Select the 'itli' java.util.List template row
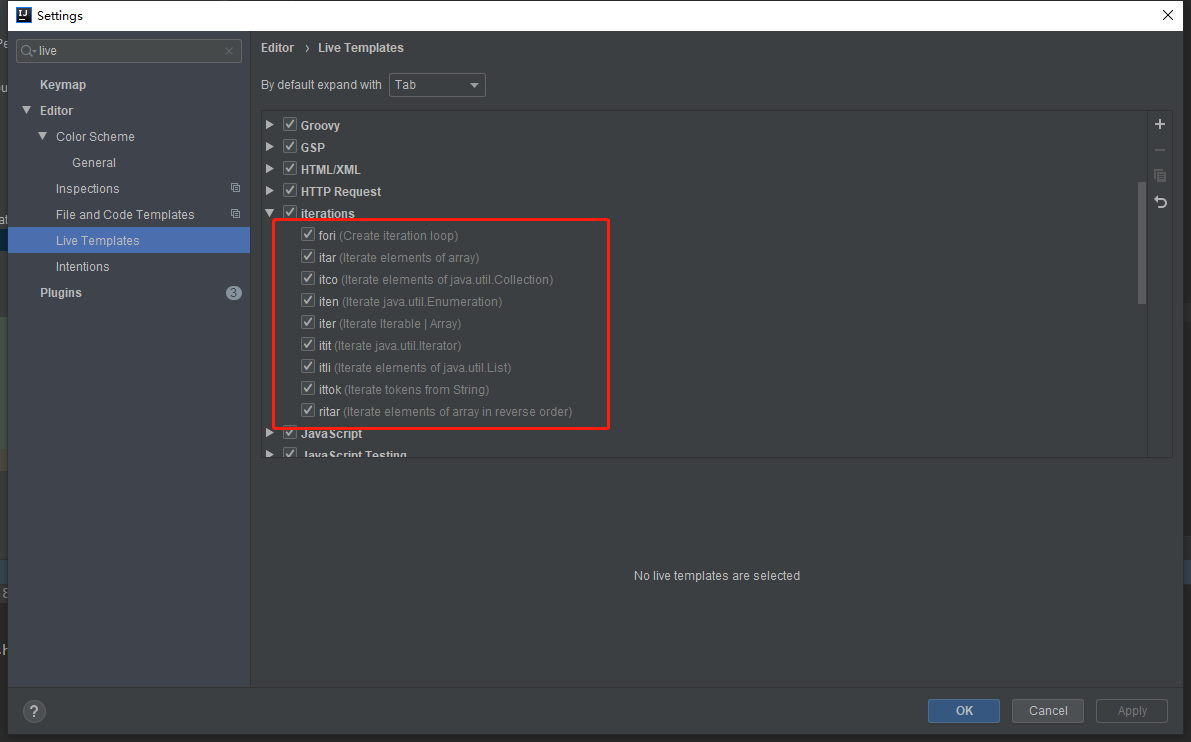This screenshot has height=742, width=1191. [x=415, y=368]
